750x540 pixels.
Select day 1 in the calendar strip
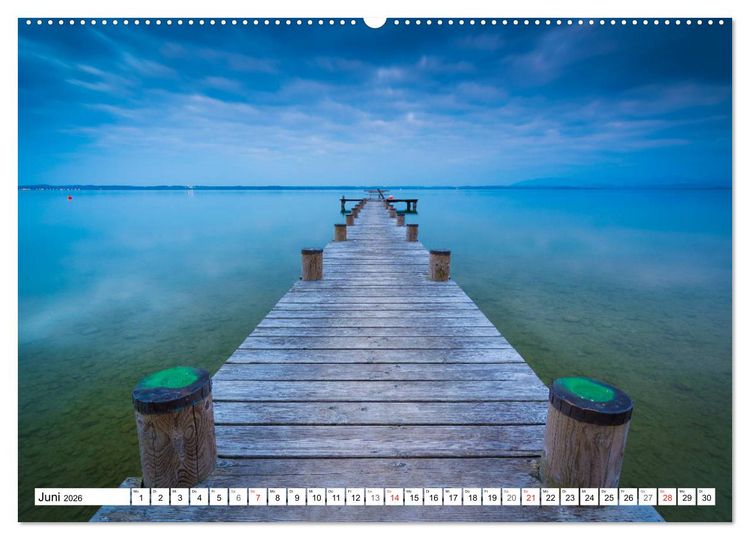coord(141,496)
